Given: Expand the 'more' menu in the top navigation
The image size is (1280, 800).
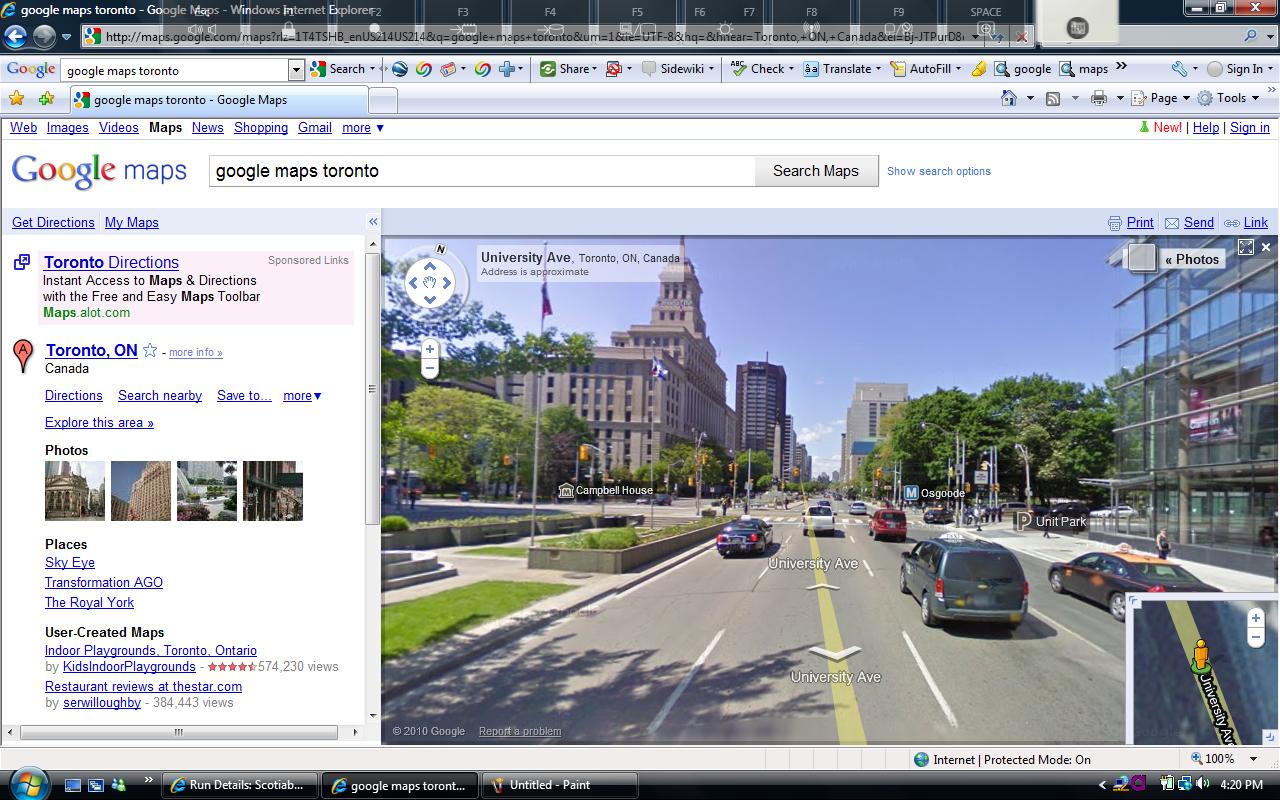Looking at the screenshot, I should (362, 128).
